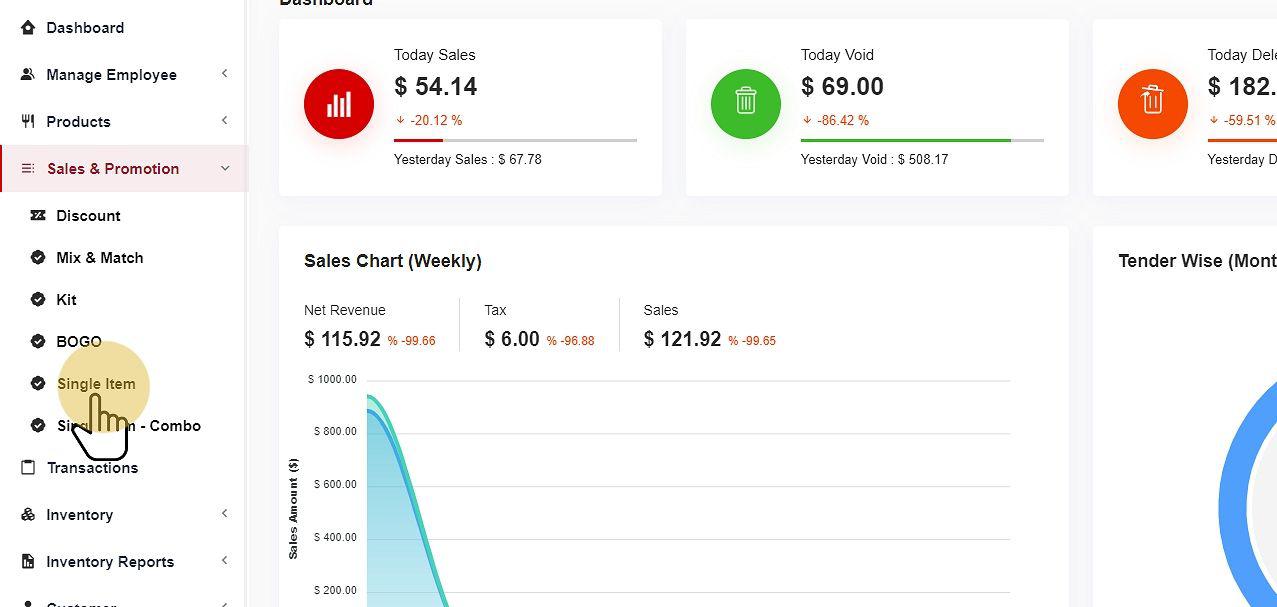The image size is (1277, 607).
Task: Click the green Today Void trash icon
Action: point(746,104)
